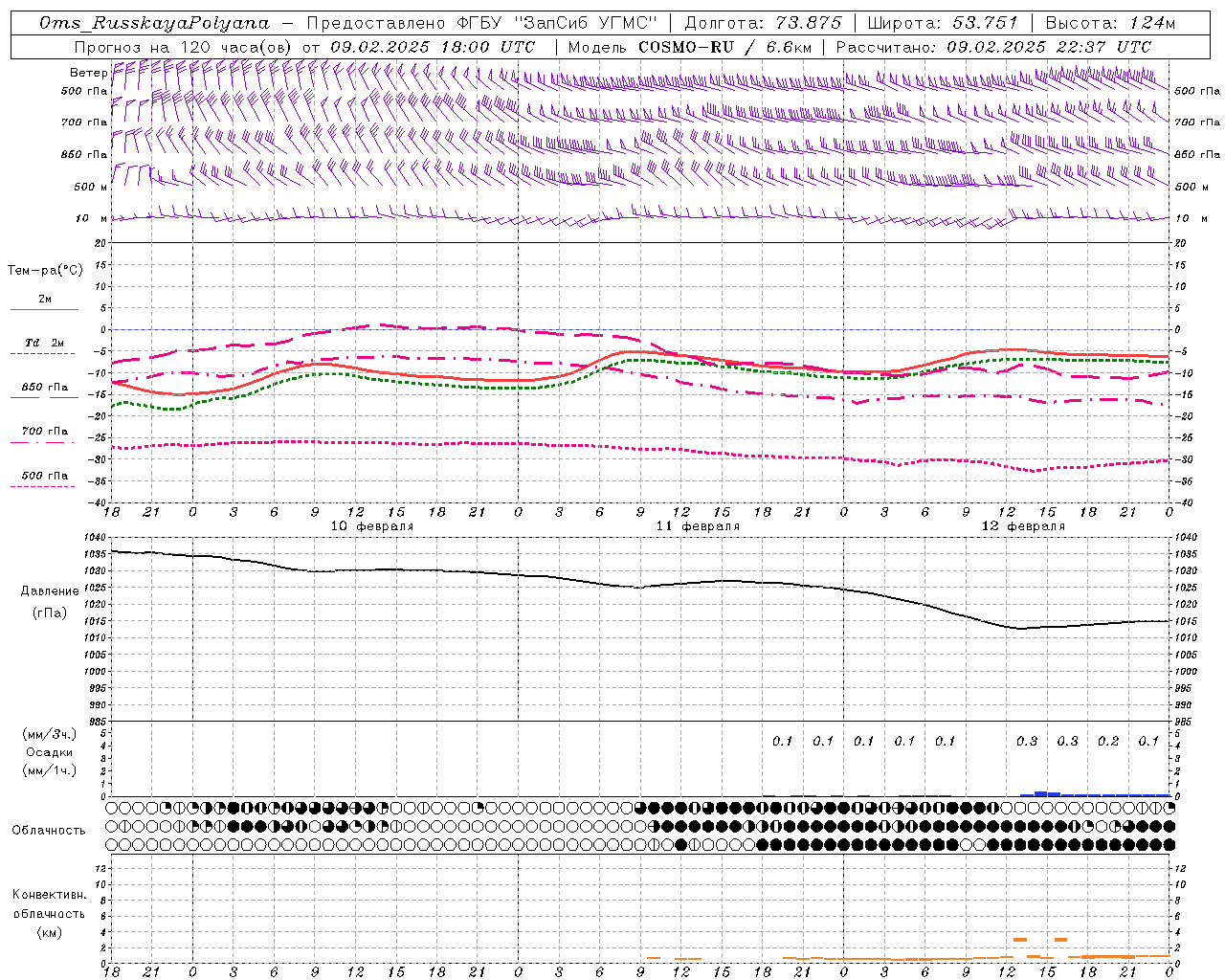Click the computed time Рассчитано: 09.02.2025 22:37 UTC

click(x=993, y=47)
